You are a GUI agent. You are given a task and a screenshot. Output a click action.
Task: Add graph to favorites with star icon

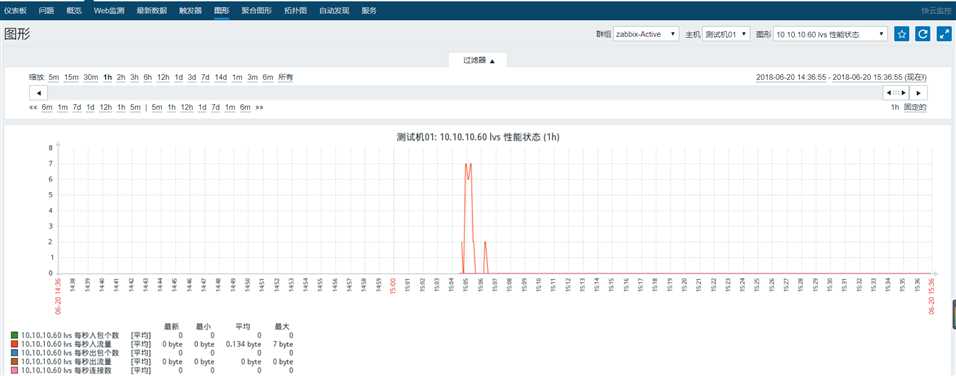(901, 34)
